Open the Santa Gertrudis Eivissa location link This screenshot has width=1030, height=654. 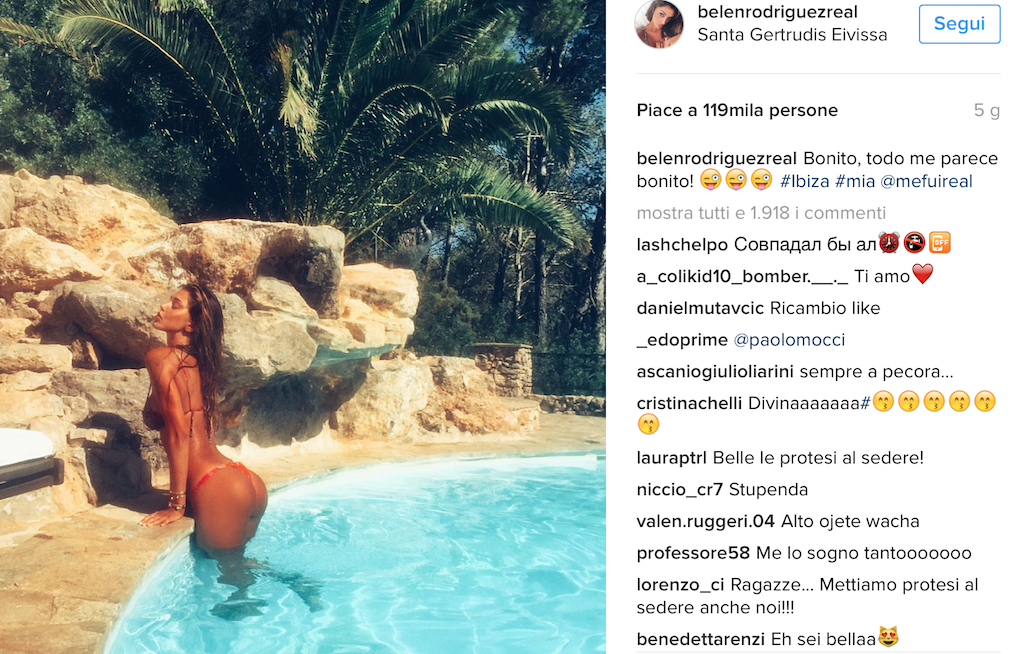coord(792,35)
